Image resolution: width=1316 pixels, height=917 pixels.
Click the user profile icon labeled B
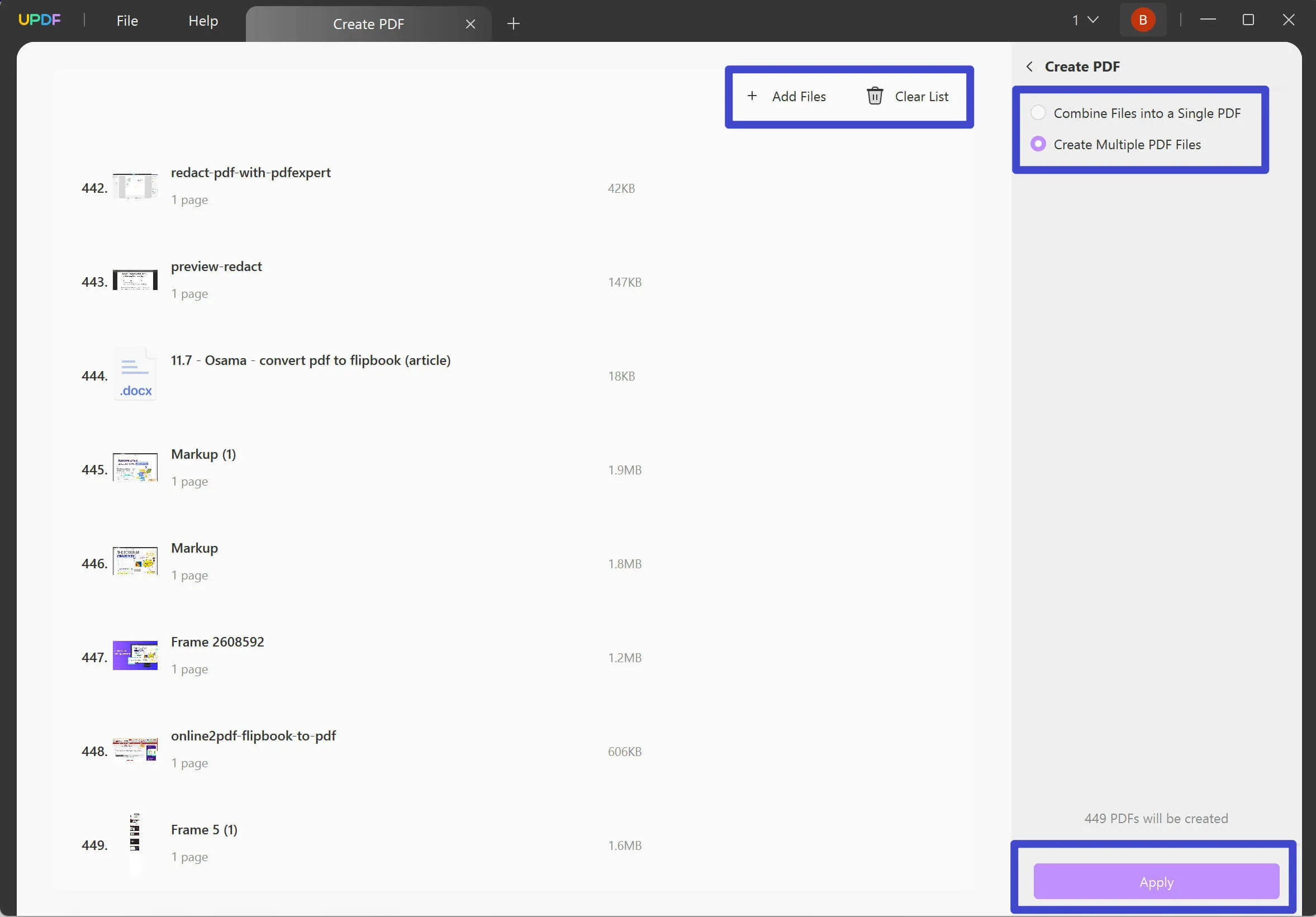pos(1143,20)
